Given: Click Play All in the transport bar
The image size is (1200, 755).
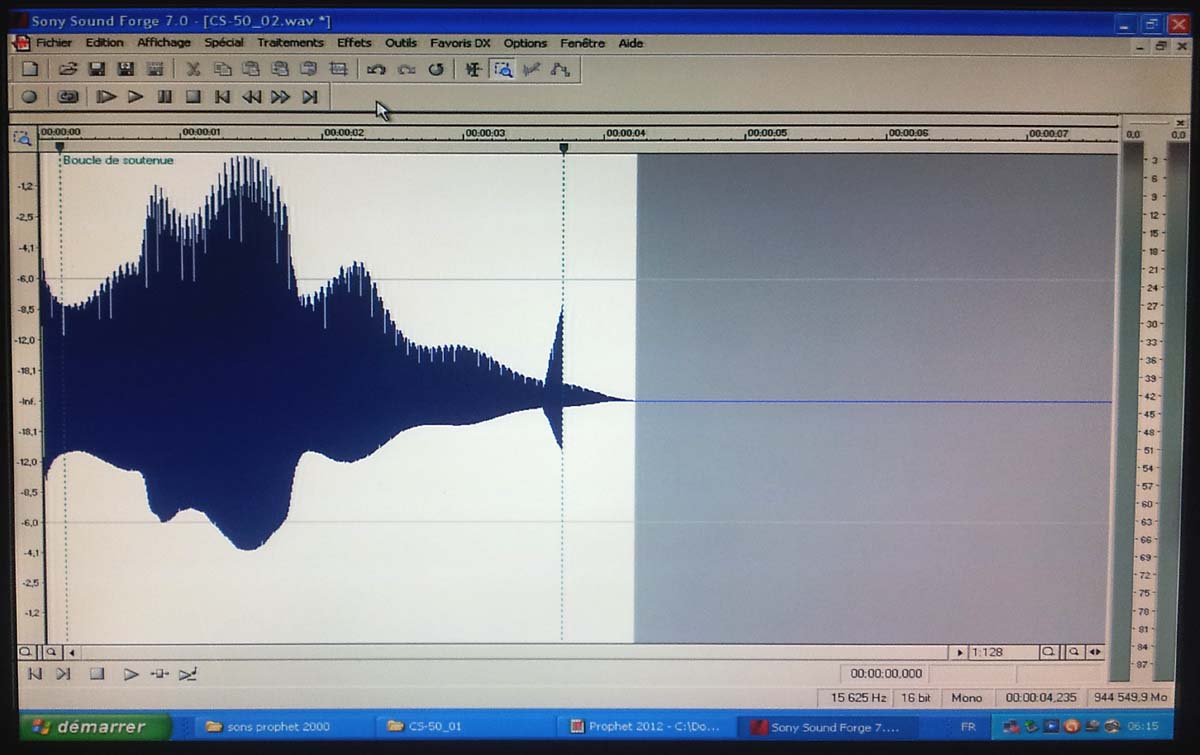Looking at the screenshot, I should tap(106, 97).
